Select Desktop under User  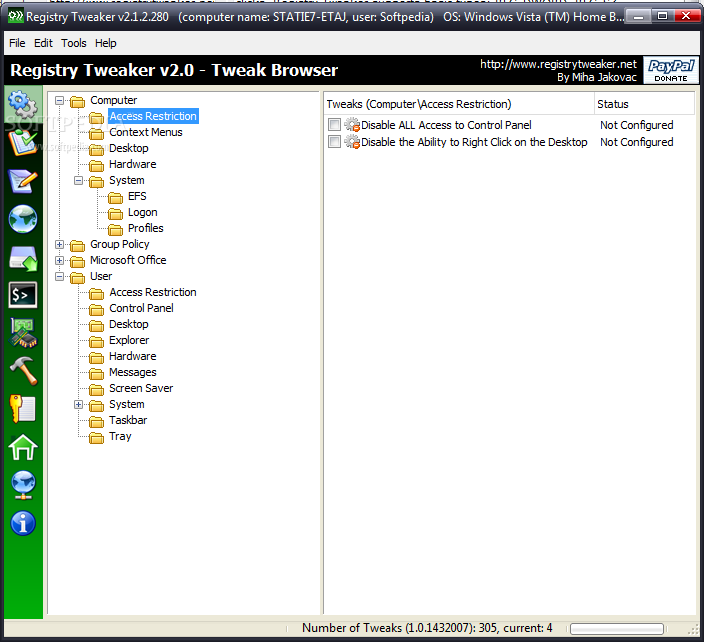pyautogui.click(x=128, y=325)
